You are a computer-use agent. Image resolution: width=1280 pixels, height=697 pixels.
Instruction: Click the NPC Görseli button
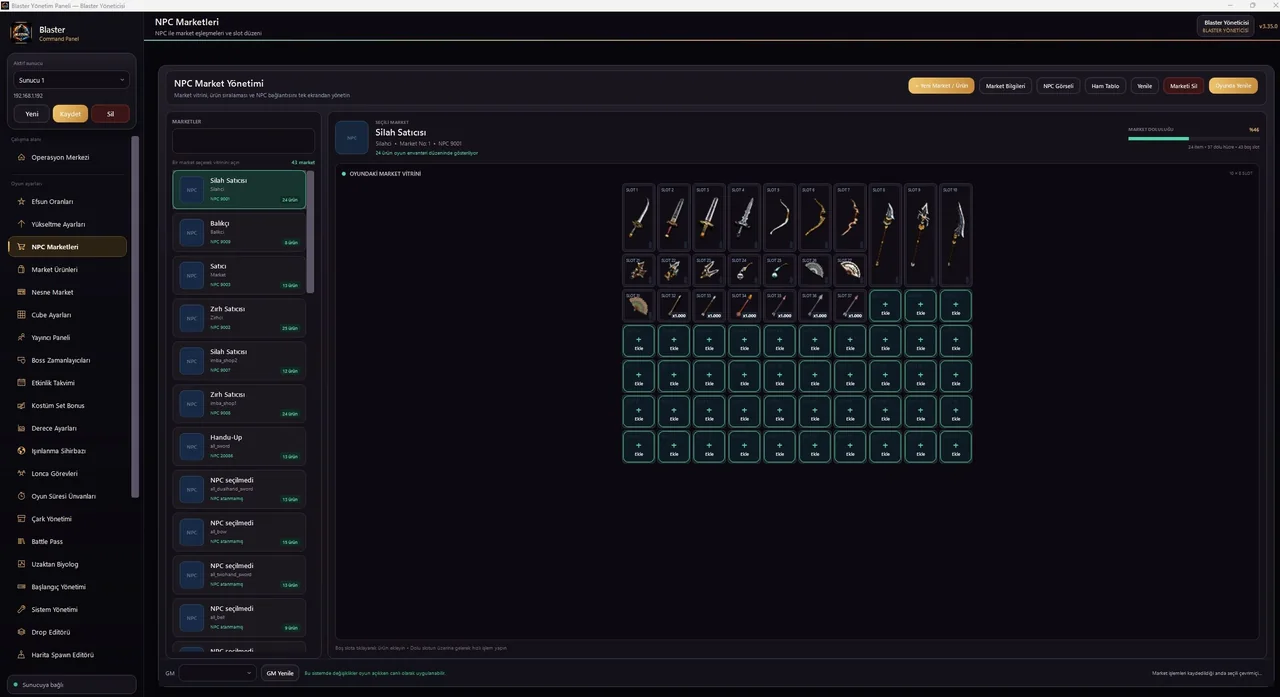click(1058, 86)
